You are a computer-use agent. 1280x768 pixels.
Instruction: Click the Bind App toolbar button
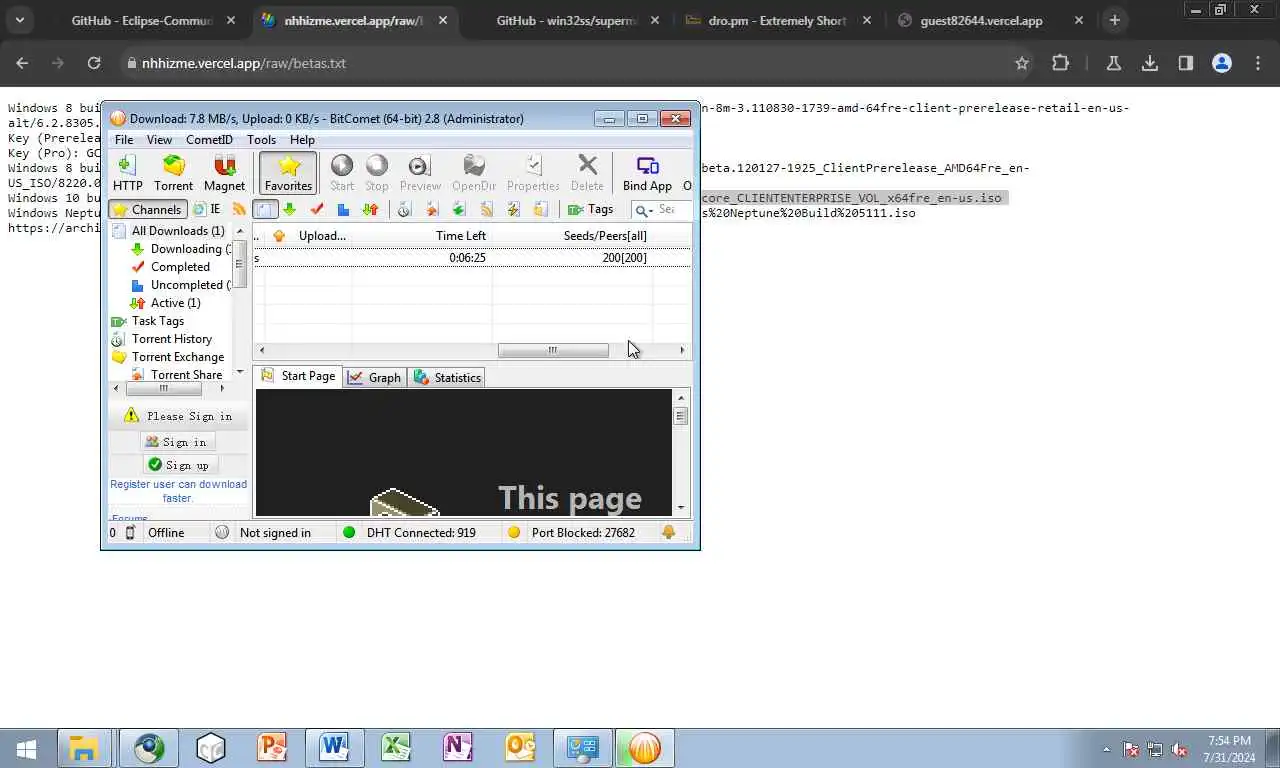[x=647, y=173]
